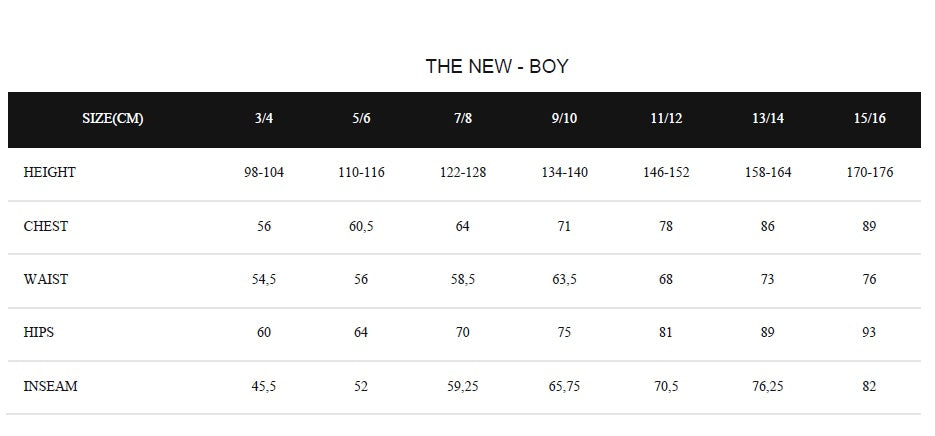Select the 5/6 size column header
Screen dimensions: 935x436
click(361, 119)
